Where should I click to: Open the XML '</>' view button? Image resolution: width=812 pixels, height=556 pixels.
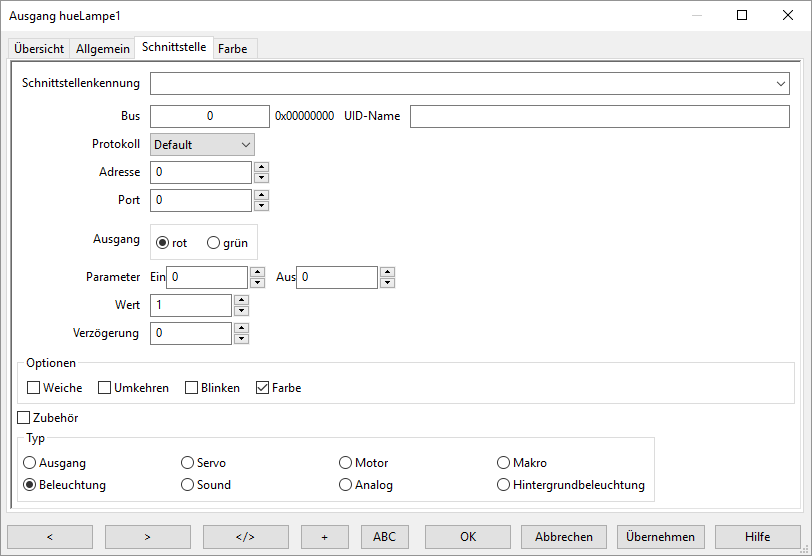(245, 537)
